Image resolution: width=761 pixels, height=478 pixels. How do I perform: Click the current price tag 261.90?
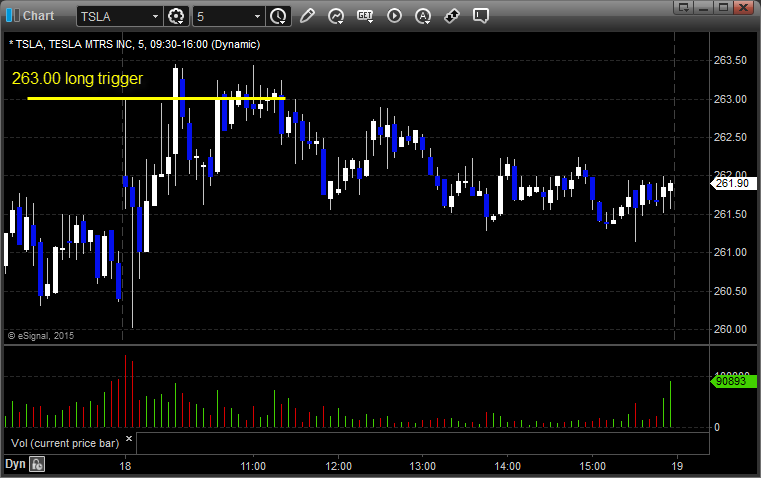(x=733, y=183)
